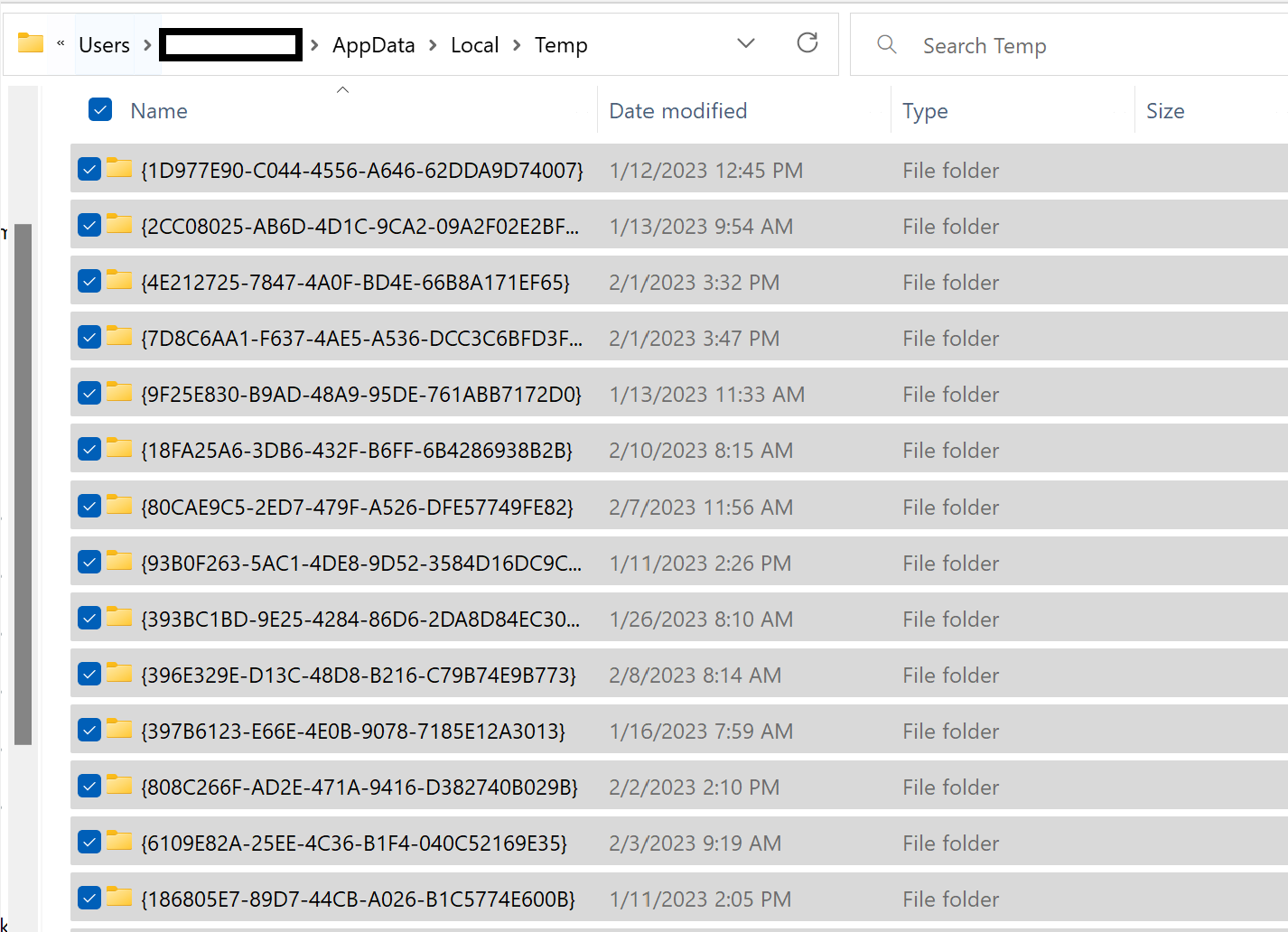This screenshot has height=932, width=1288.
Task: Sort by Type column header
Action: tap(925, 111)
